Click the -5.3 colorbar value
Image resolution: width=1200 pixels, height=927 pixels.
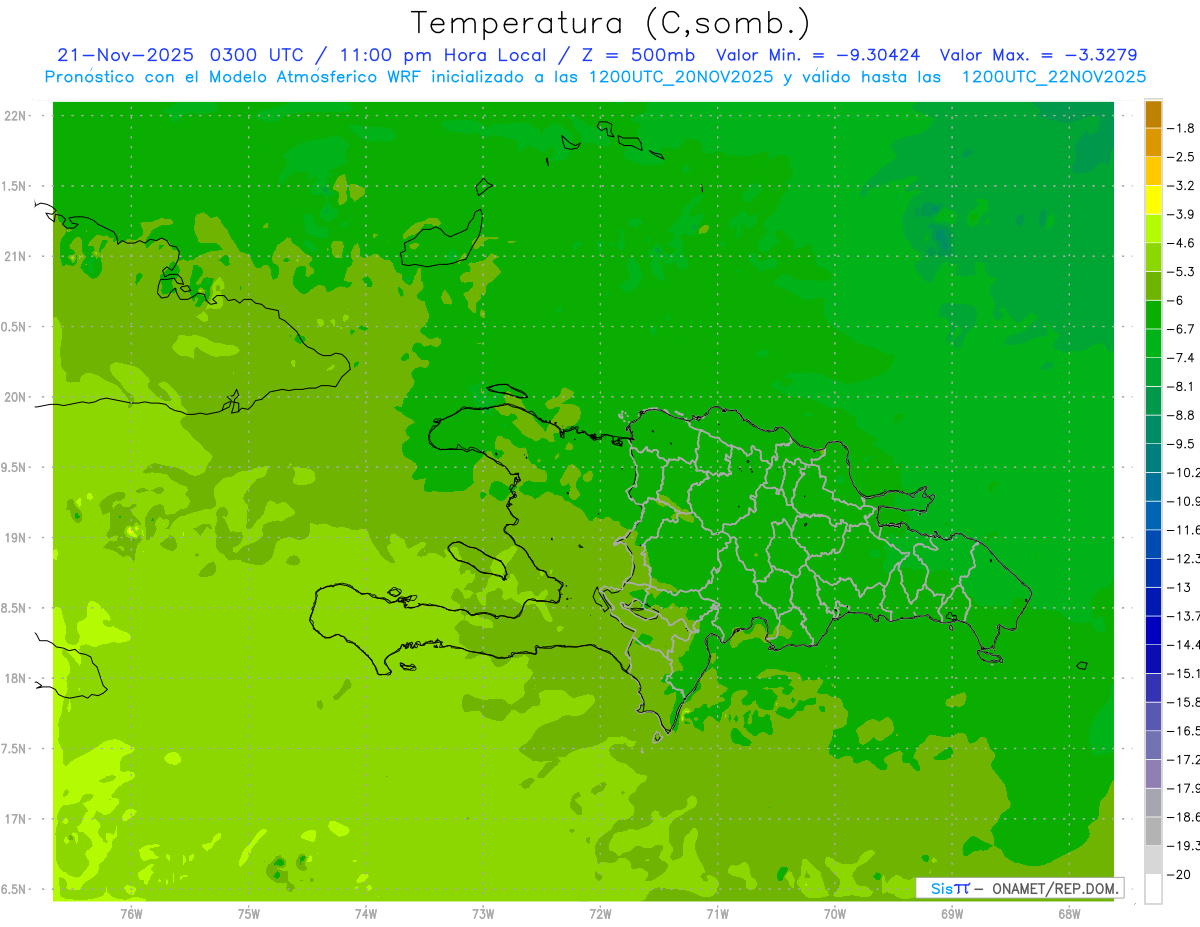pos(1181,271)
